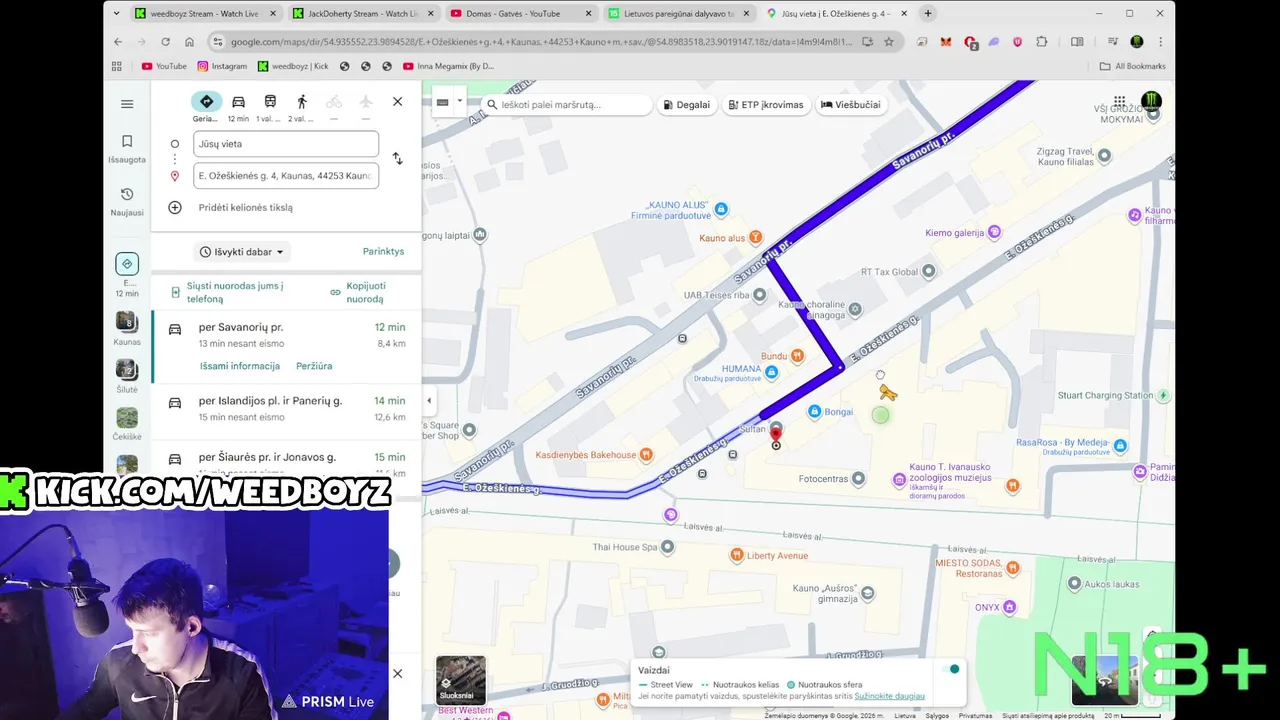Swap start and destination points
This screenshot has height=720, width=1280.
(397, 159)
